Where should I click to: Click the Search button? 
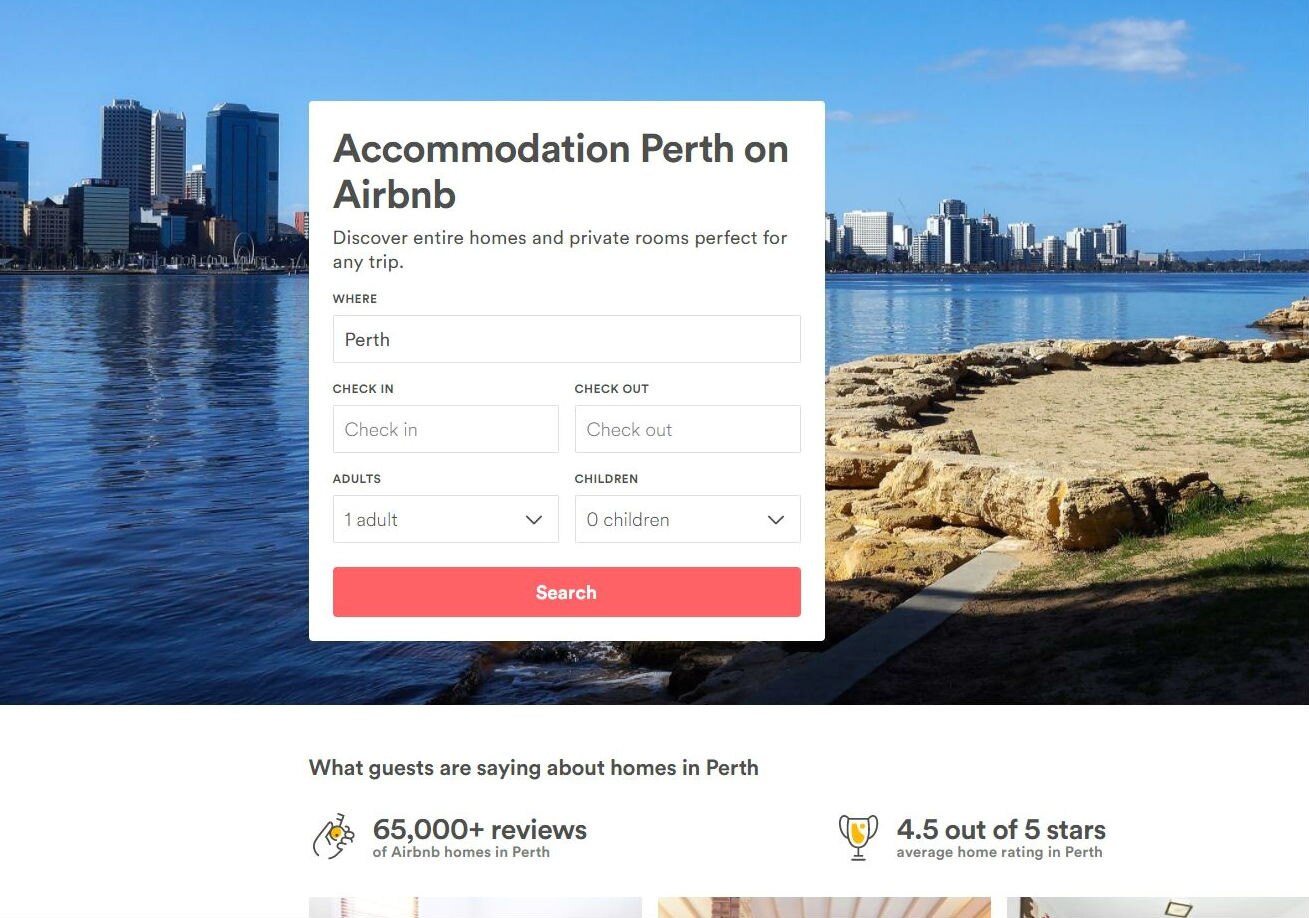tap(566, 592)
